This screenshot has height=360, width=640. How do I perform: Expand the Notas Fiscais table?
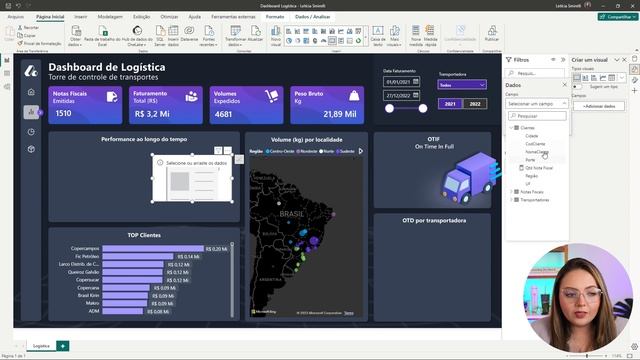coord(511,192)
